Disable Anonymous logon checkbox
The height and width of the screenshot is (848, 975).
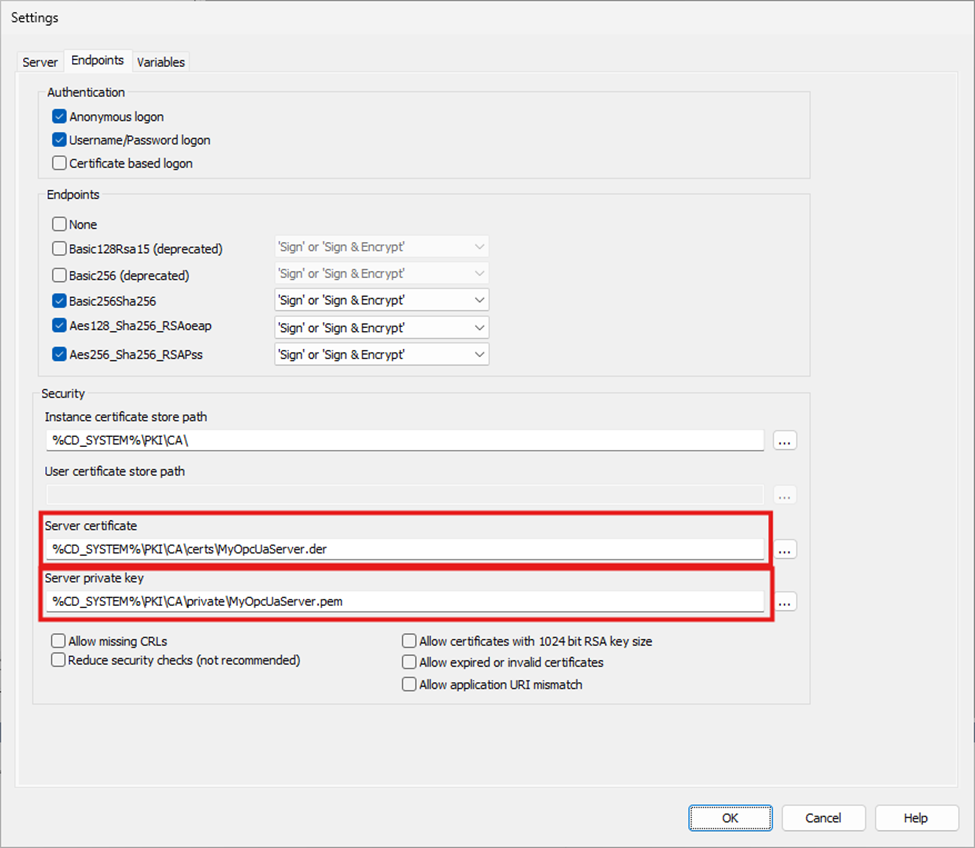pyautogui.click(x=60, y=117)
